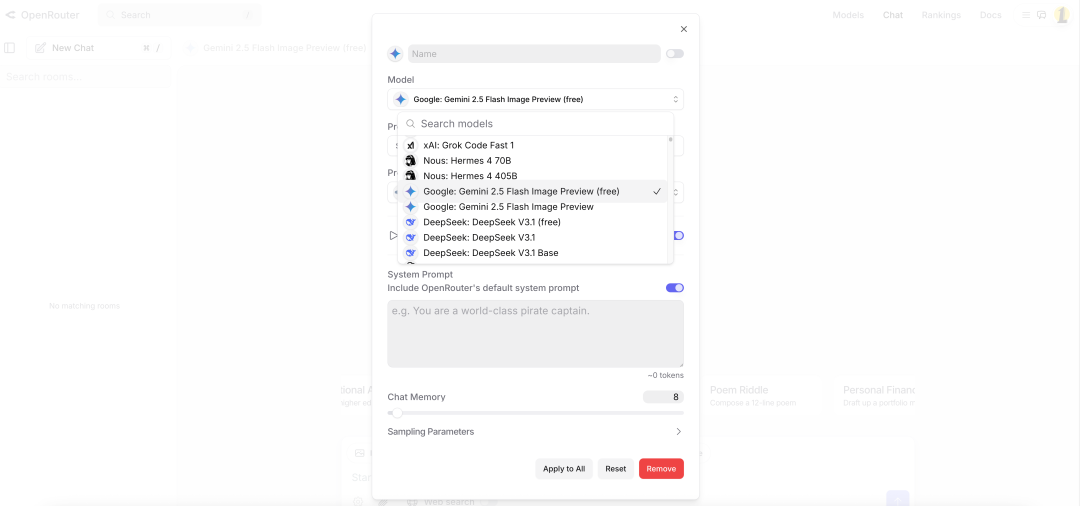This screenshot has height=506, width=1080.
Task: Open the Rankings nav link
Action: [x=941, y=15]
